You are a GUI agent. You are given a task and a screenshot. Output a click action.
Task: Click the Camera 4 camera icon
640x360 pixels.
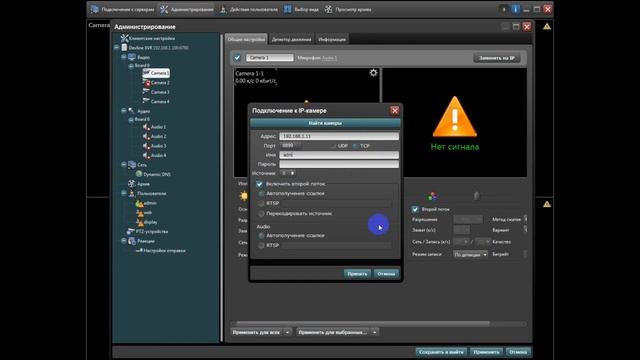[146, 101]
